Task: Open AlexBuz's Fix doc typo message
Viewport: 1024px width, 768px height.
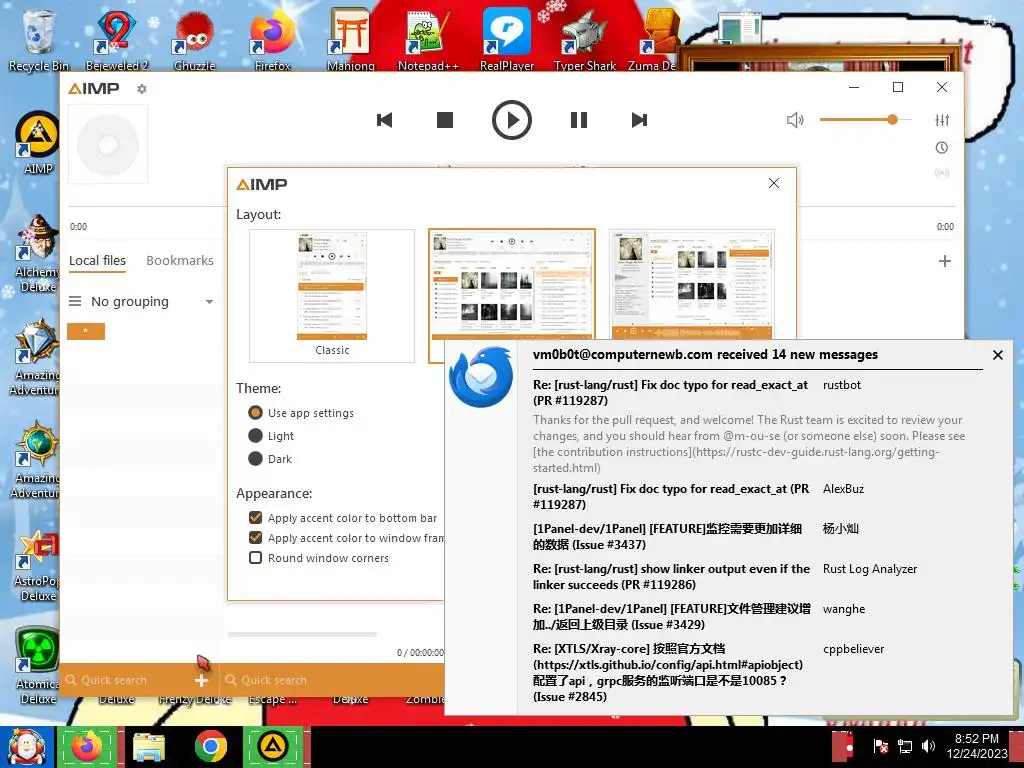Action: 671,496
